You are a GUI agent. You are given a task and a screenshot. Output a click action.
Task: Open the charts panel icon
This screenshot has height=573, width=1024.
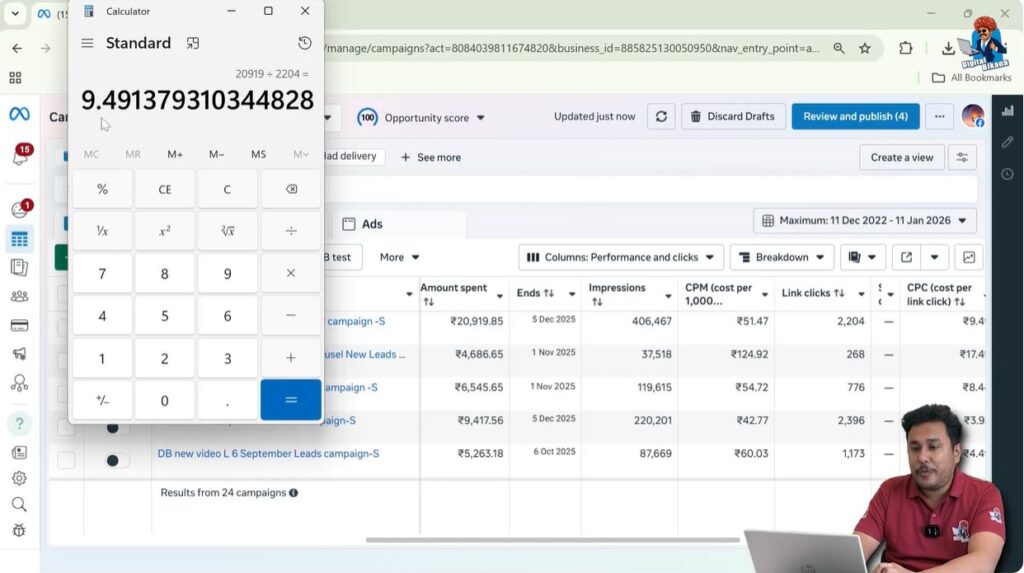(x=968, y=257)
